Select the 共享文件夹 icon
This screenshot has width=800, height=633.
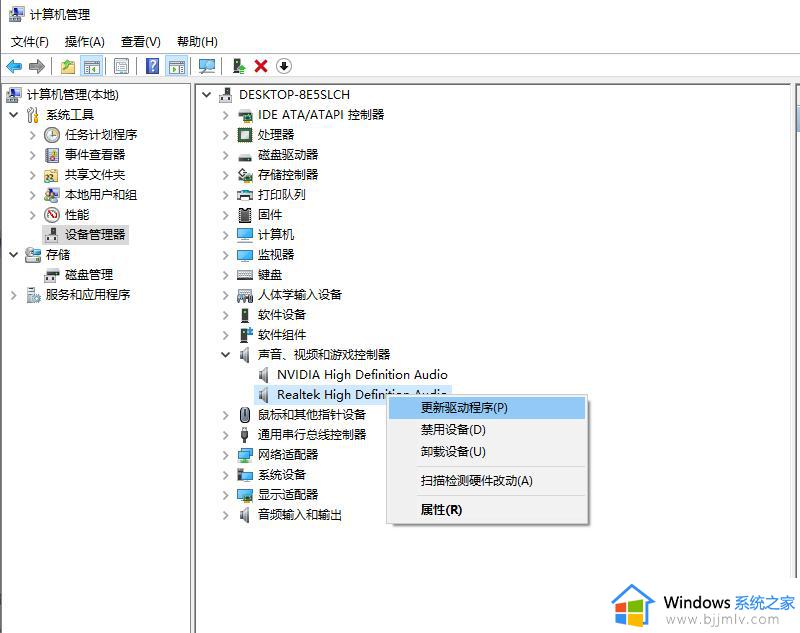click(x=51, y=175)
